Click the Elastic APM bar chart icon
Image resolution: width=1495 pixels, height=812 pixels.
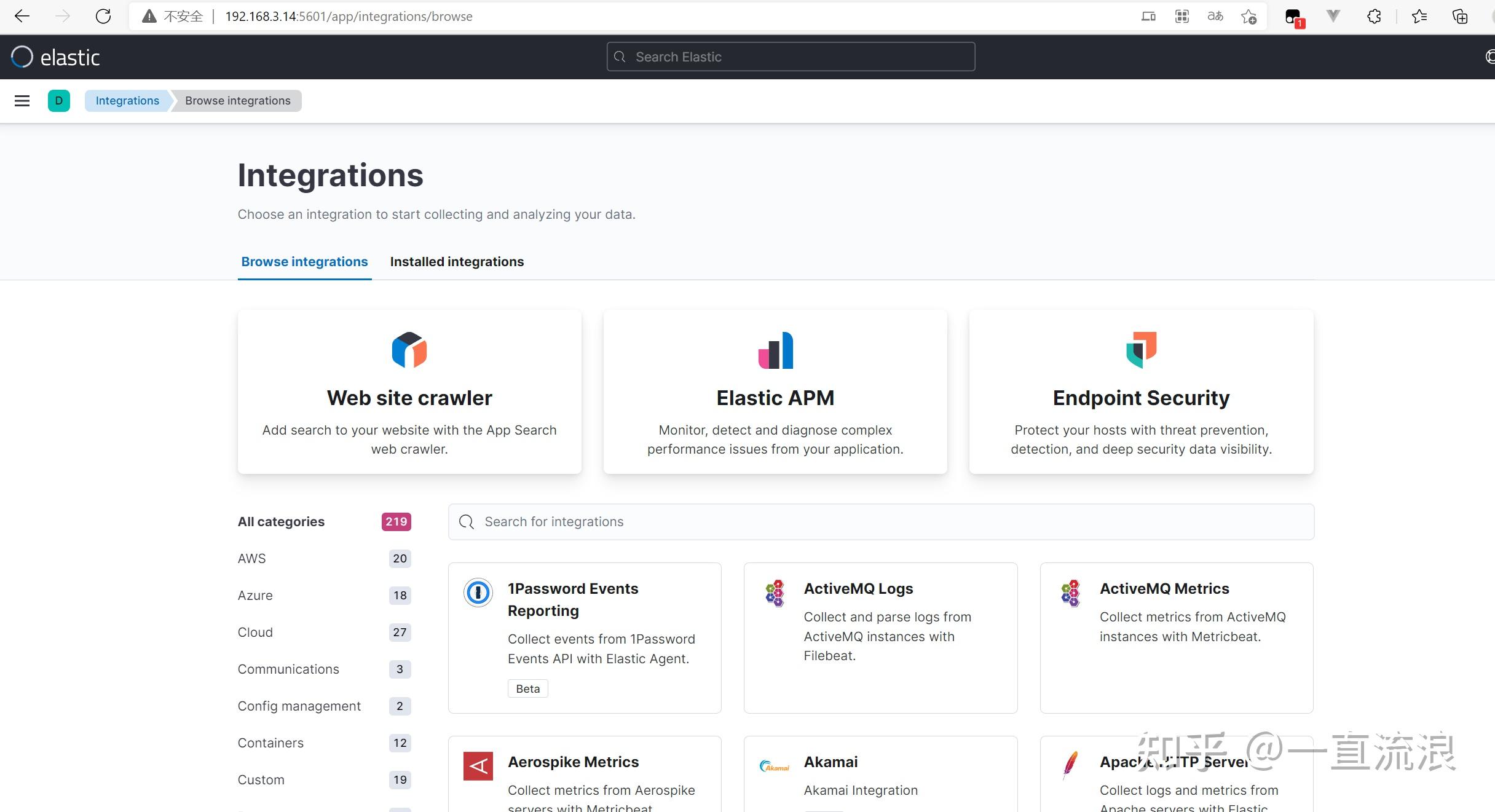[775, 350]
